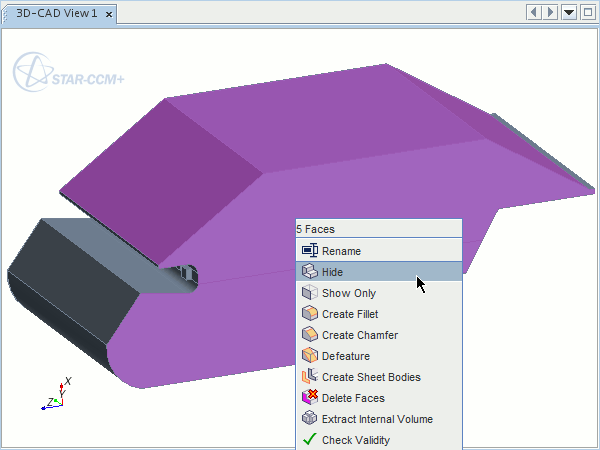Select the dark gray side face of the model
The height and width of the screenshot is (450, 600).
(73, 279)
